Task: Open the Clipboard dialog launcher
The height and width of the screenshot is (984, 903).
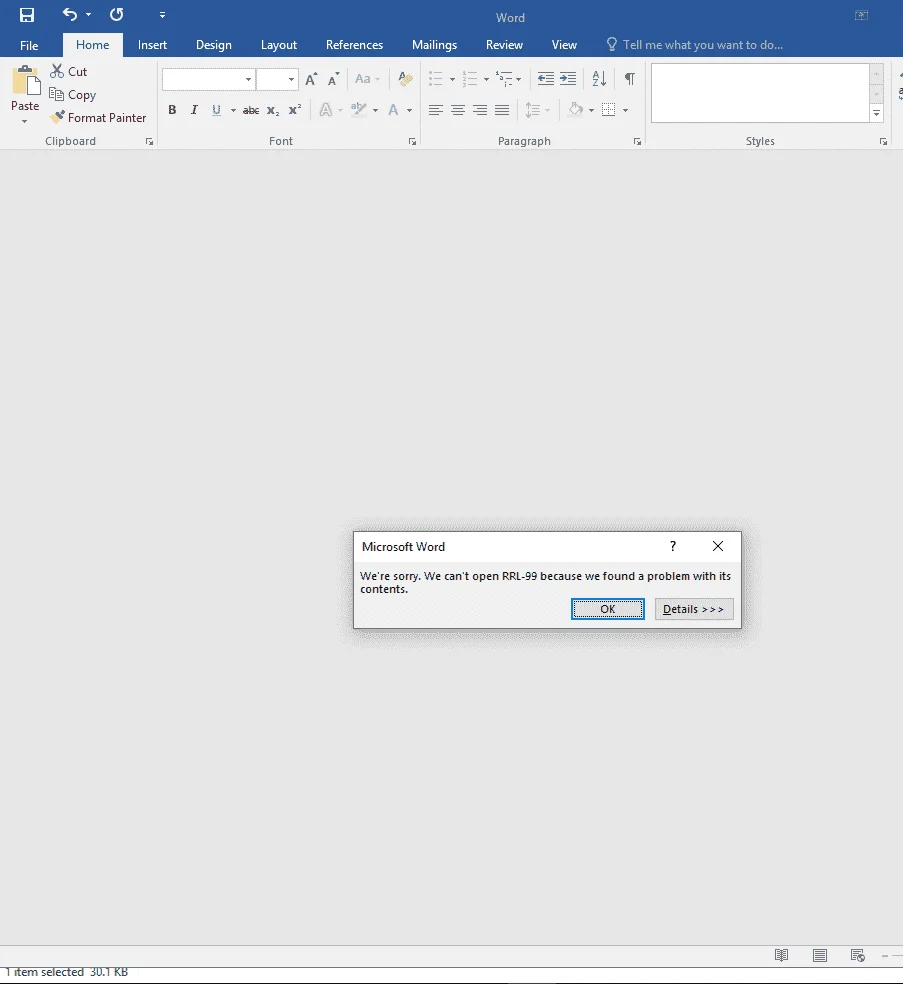Action: [x=149, y=142]
